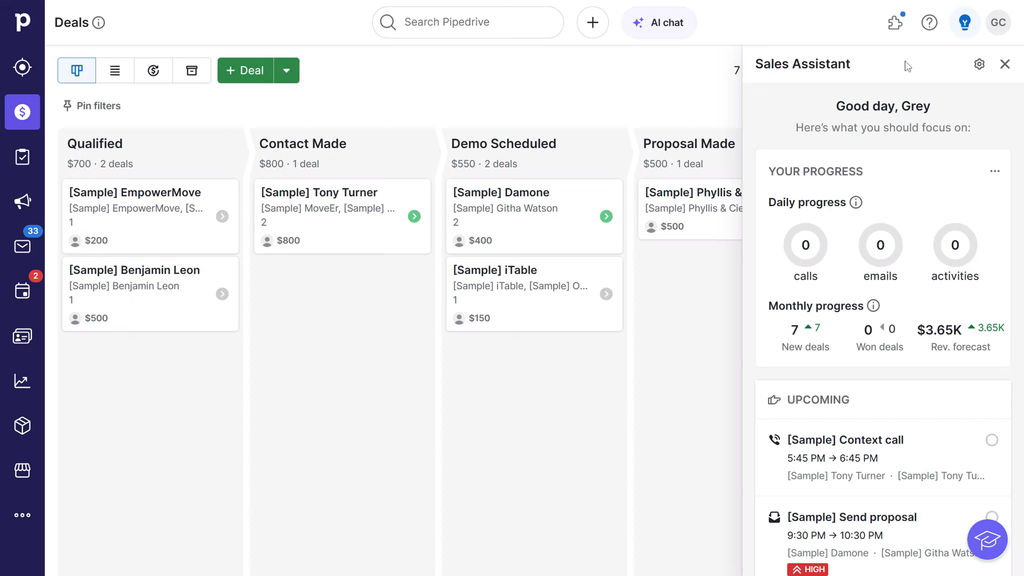Click the Leads target icon in sidebar
This screenshot has width=1024, height=576.
click(22, 67)
